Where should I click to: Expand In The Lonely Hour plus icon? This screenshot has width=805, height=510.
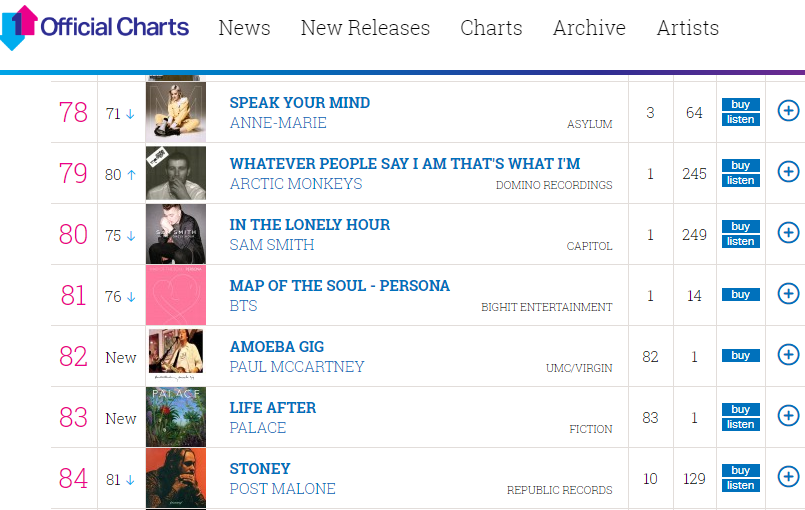(788, 233)
